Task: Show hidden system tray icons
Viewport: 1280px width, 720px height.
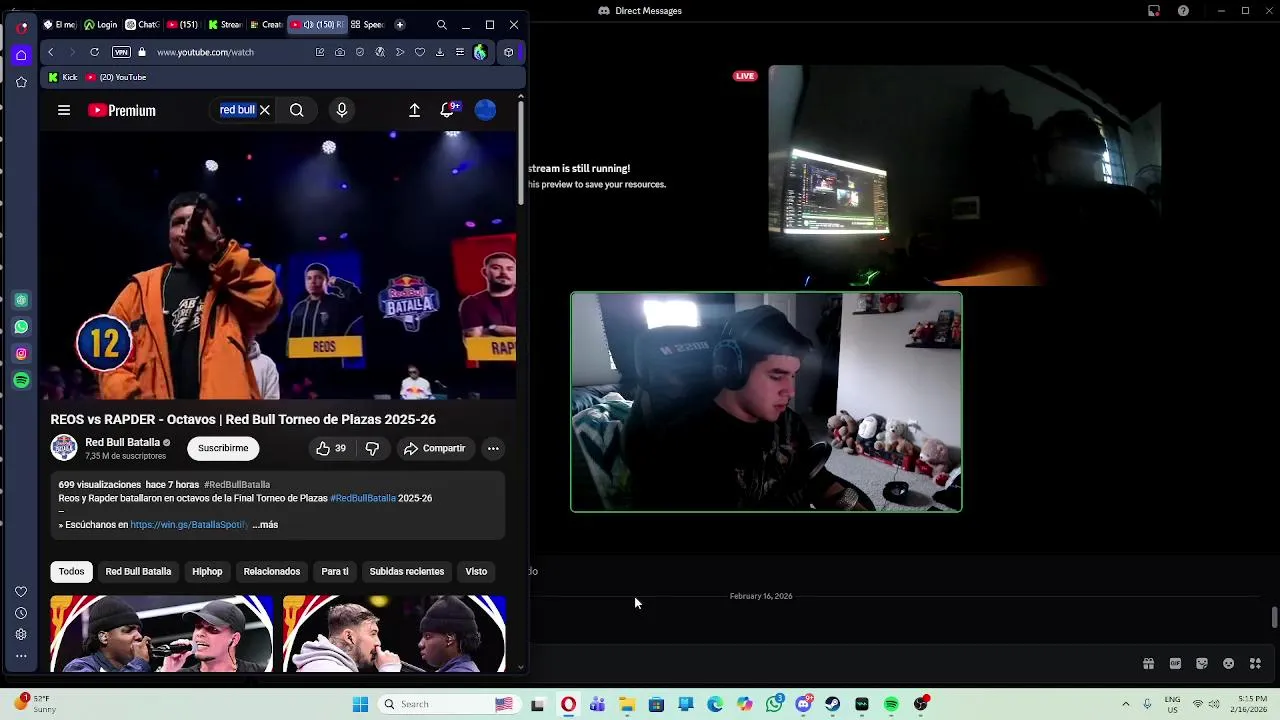Action: click(x=1125, y=704)
